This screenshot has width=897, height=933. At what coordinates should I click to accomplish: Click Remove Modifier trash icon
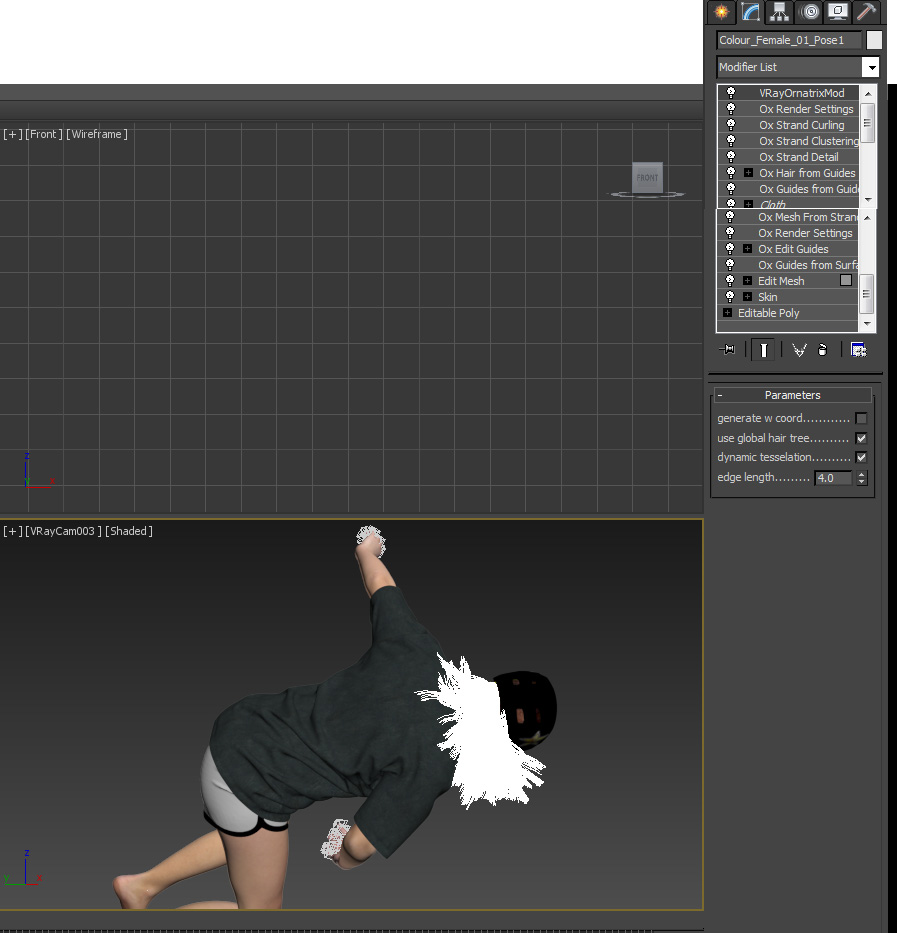point(822,349)
